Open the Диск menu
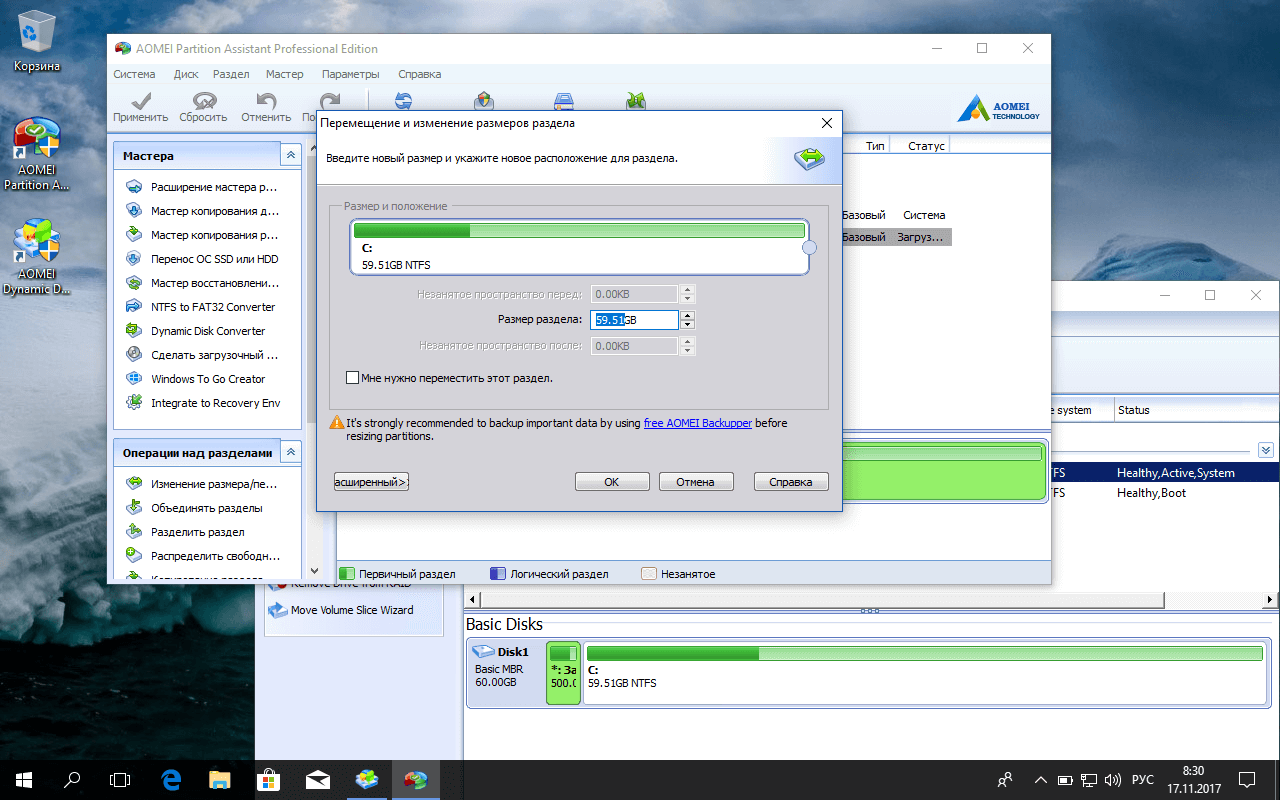This screenshot has width=1280, height=800. (x=186, y=74)
